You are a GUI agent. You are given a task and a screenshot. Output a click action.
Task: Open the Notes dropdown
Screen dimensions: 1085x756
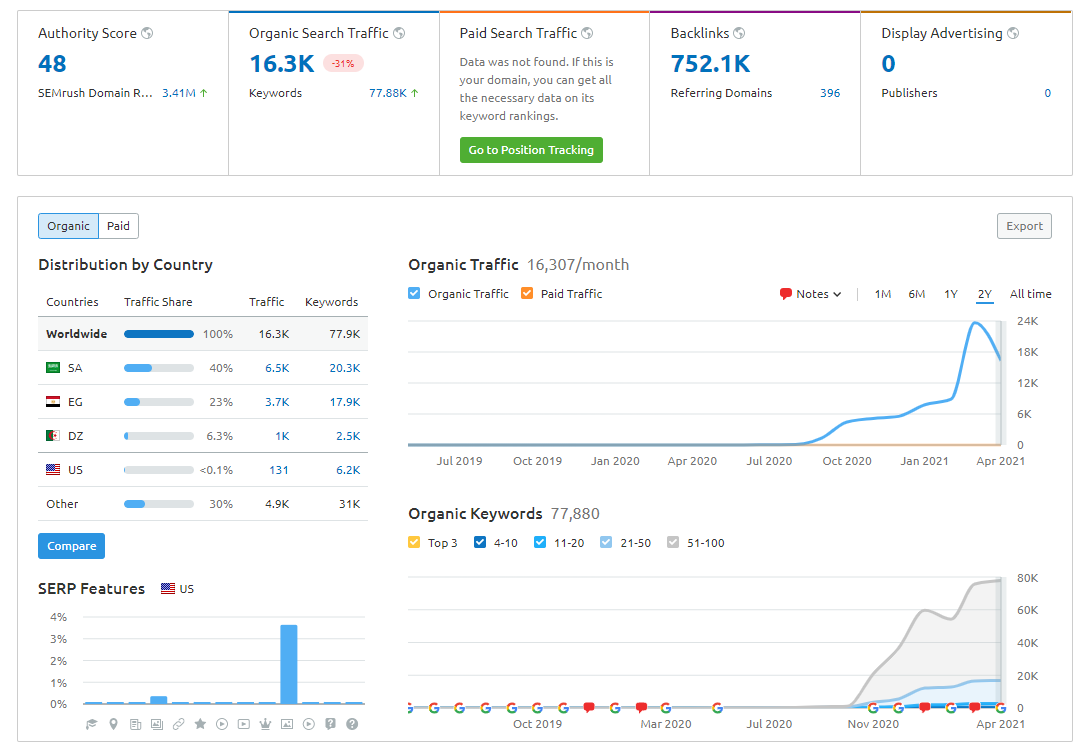click(810, 293)
